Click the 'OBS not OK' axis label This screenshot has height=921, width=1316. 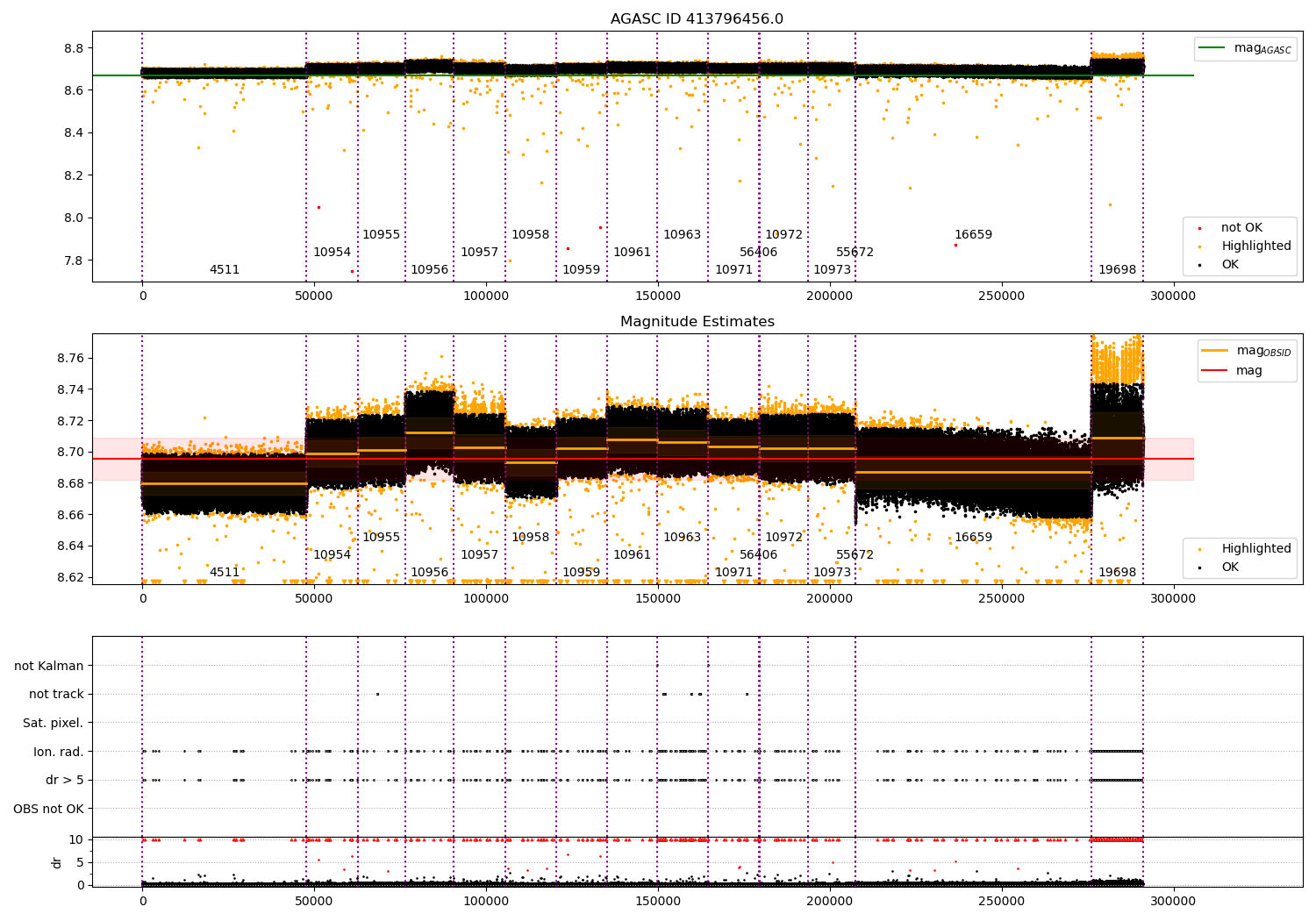(x=48, y=809)
